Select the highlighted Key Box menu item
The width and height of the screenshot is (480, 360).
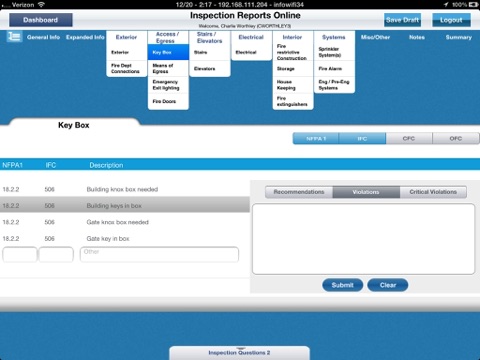coord(168,52)
